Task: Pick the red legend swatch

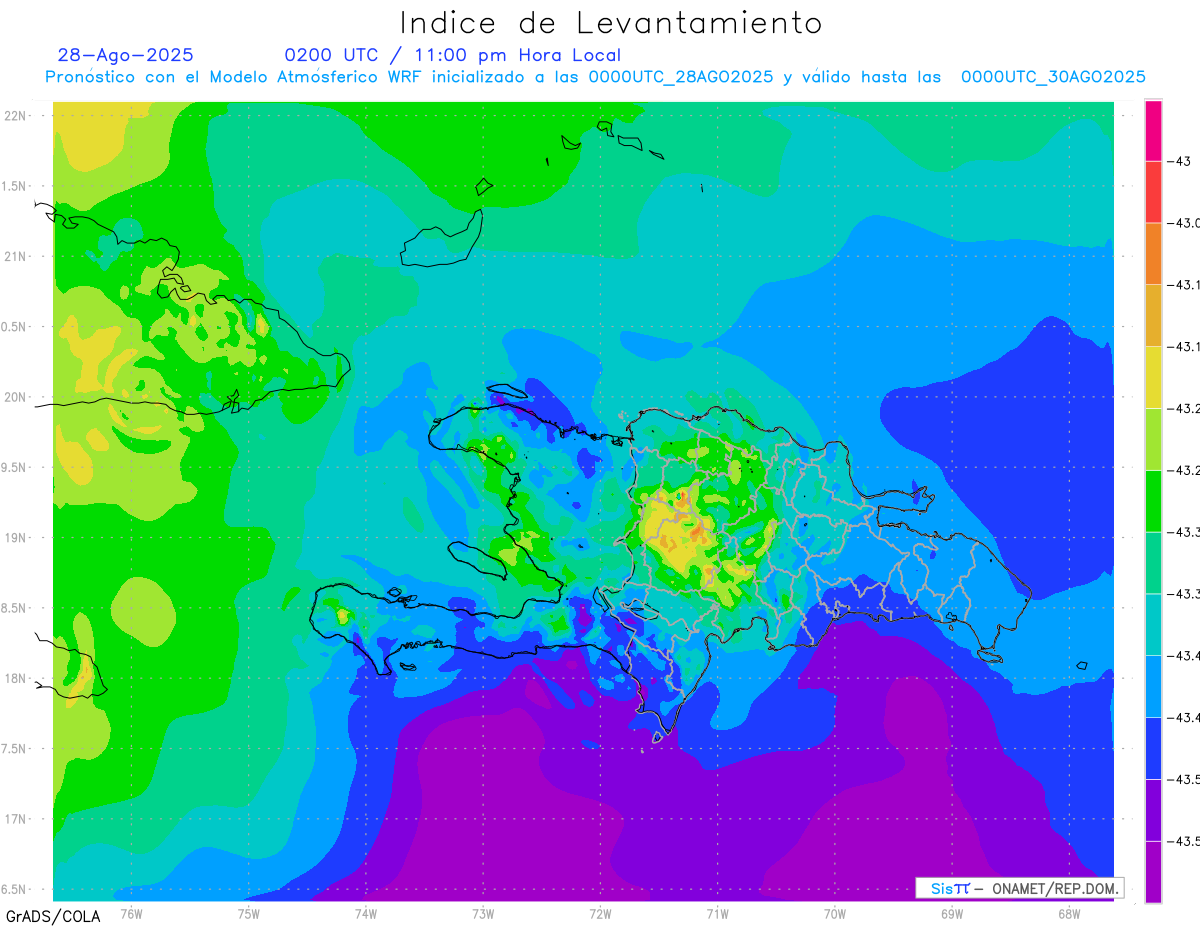Action: [1153, 192]
